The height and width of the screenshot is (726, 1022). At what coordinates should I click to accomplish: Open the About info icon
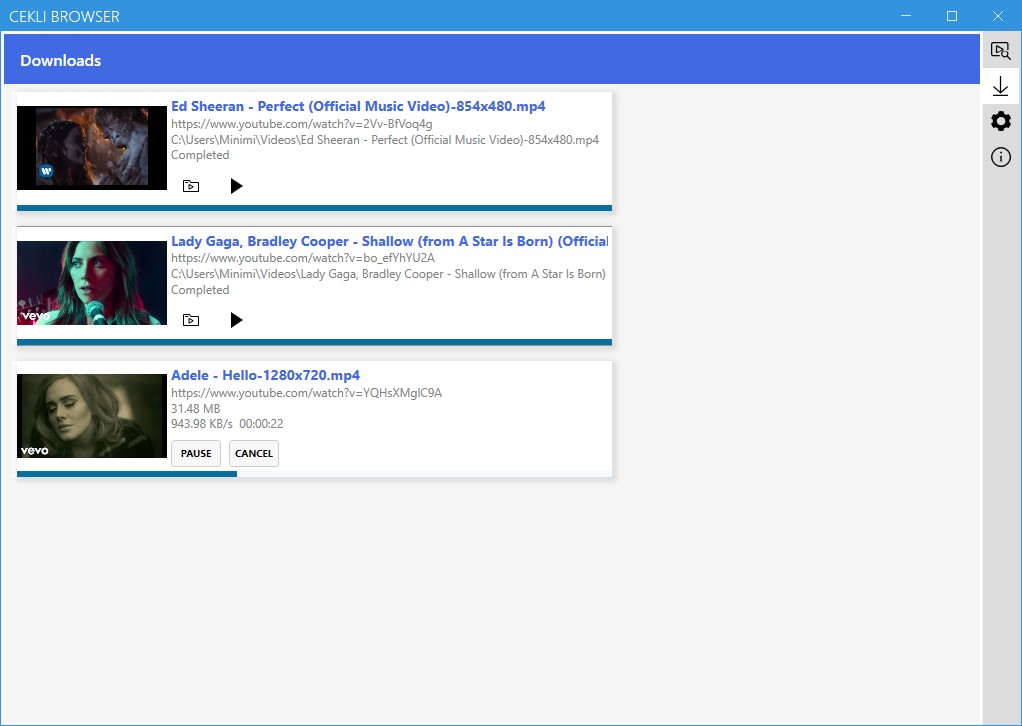tap(1000, 157)
